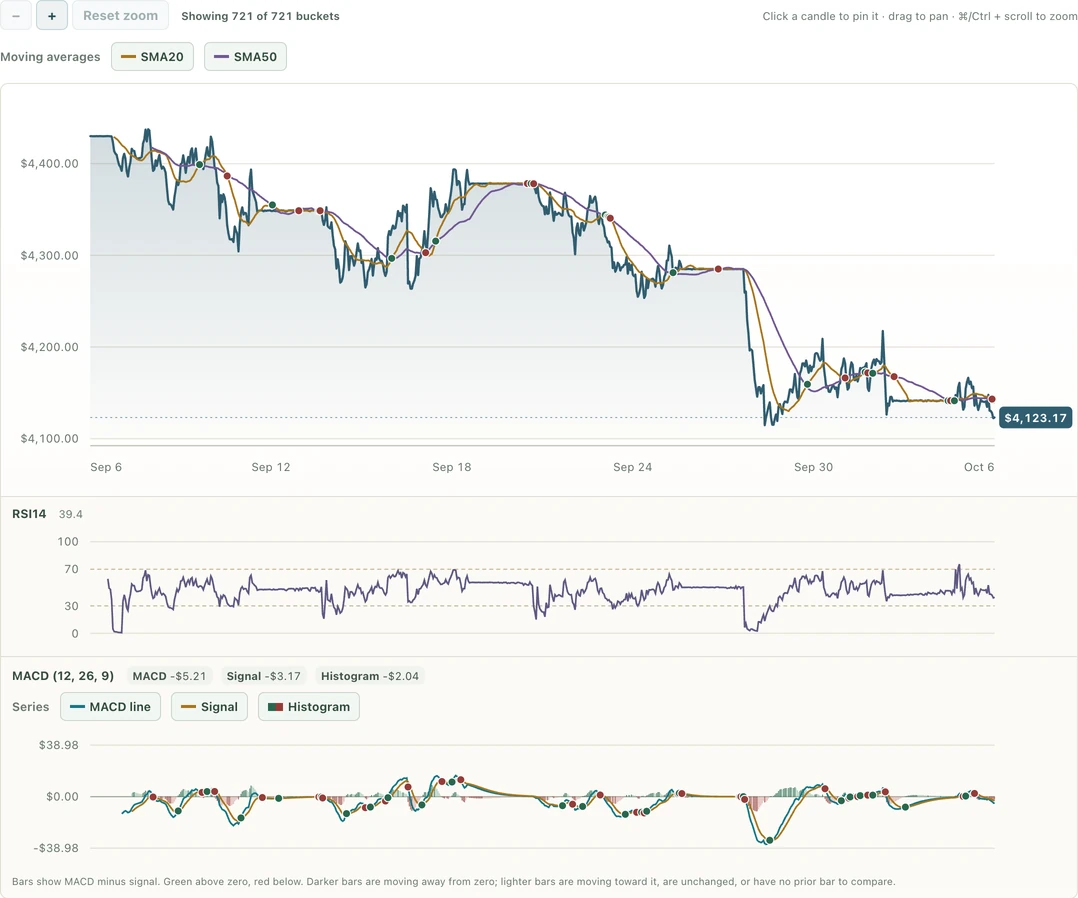Click the $4,100.00 price axis label
The height and width of the screenshot is (898, 1078).
coord(50,438)
